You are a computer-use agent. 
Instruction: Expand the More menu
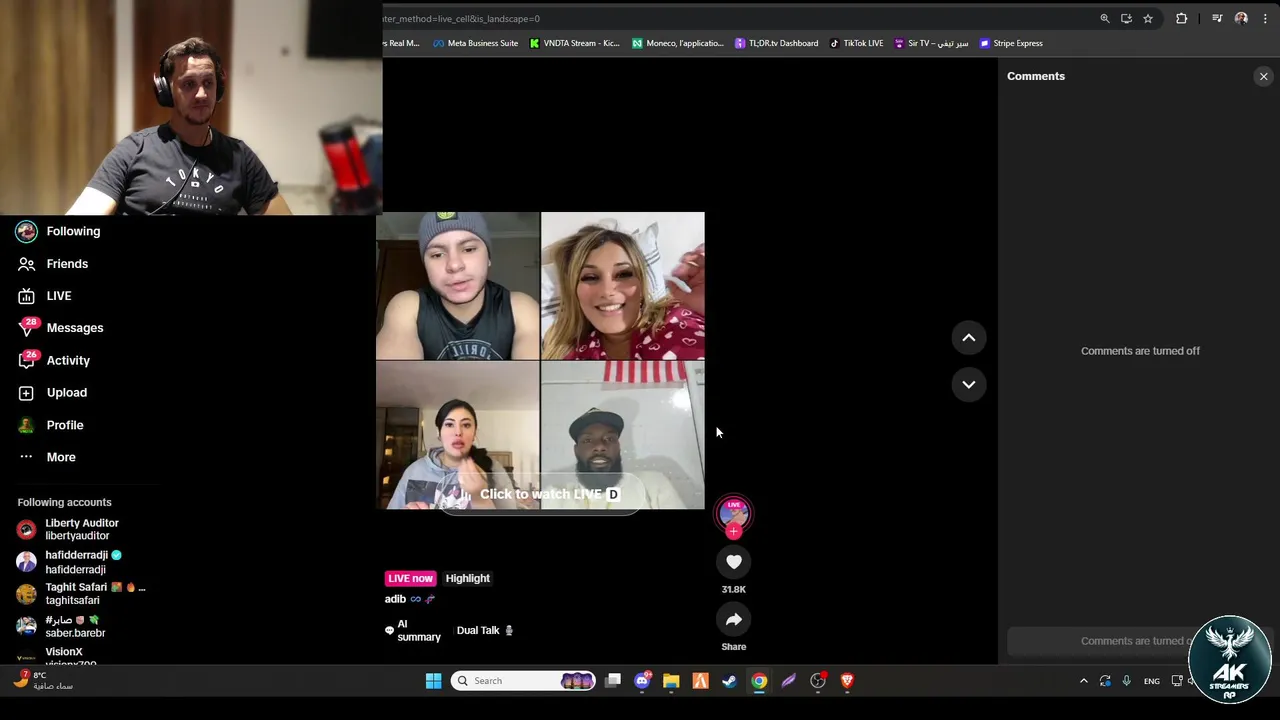pyautogui.click(x=47, y=457)
